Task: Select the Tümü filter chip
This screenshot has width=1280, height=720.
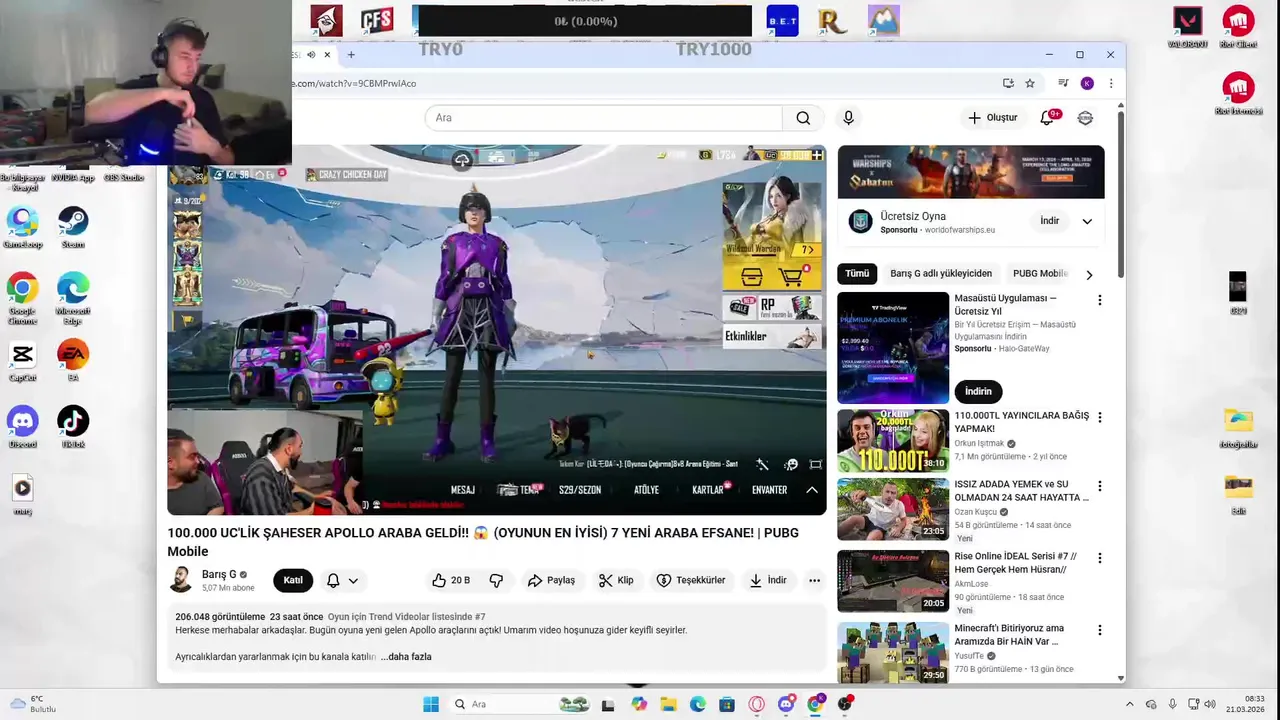Action: [857, 273]
